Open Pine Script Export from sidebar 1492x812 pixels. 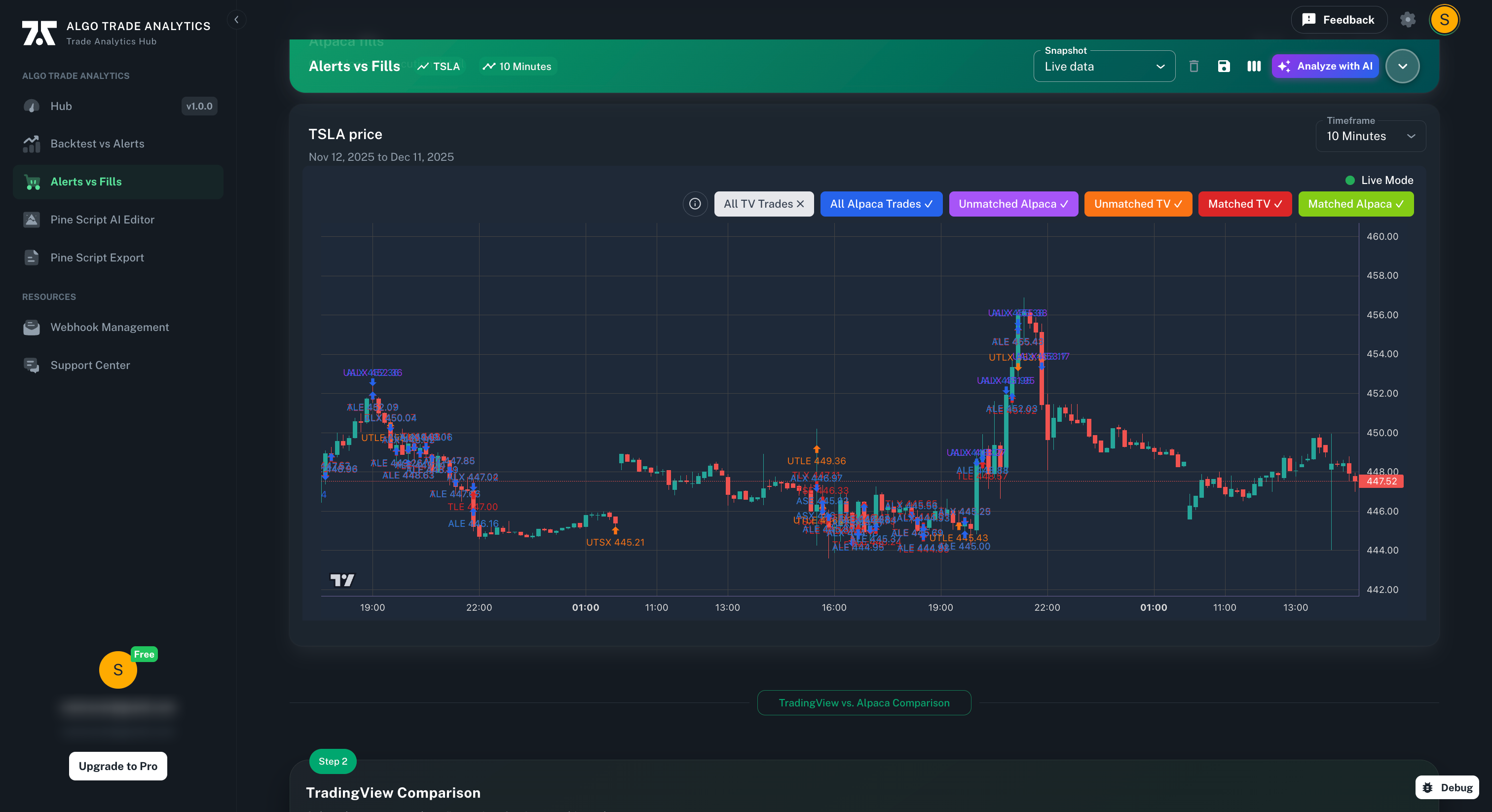[97, 257]
